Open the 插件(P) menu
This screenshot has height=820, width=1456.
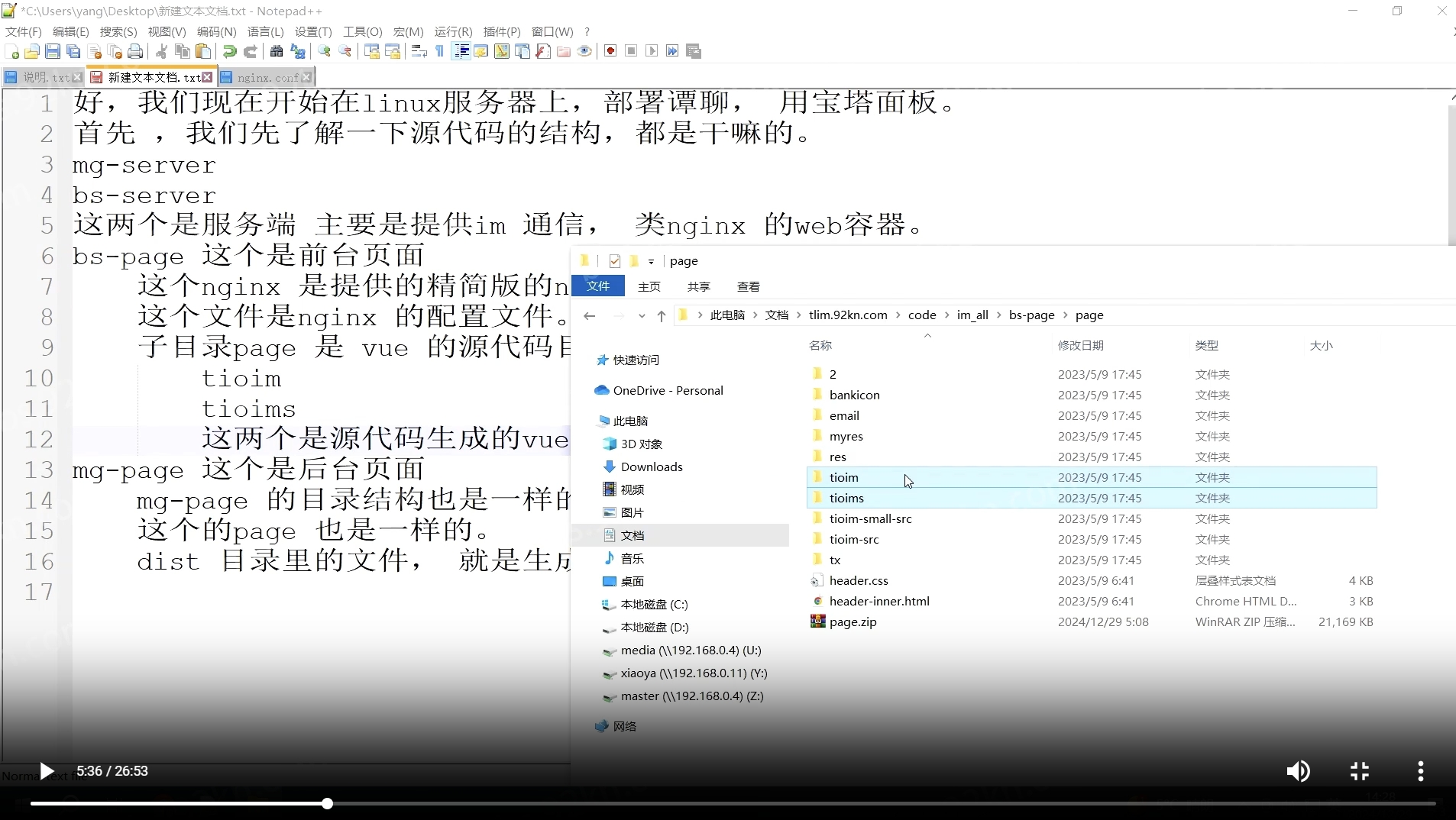tap(502, 31)
